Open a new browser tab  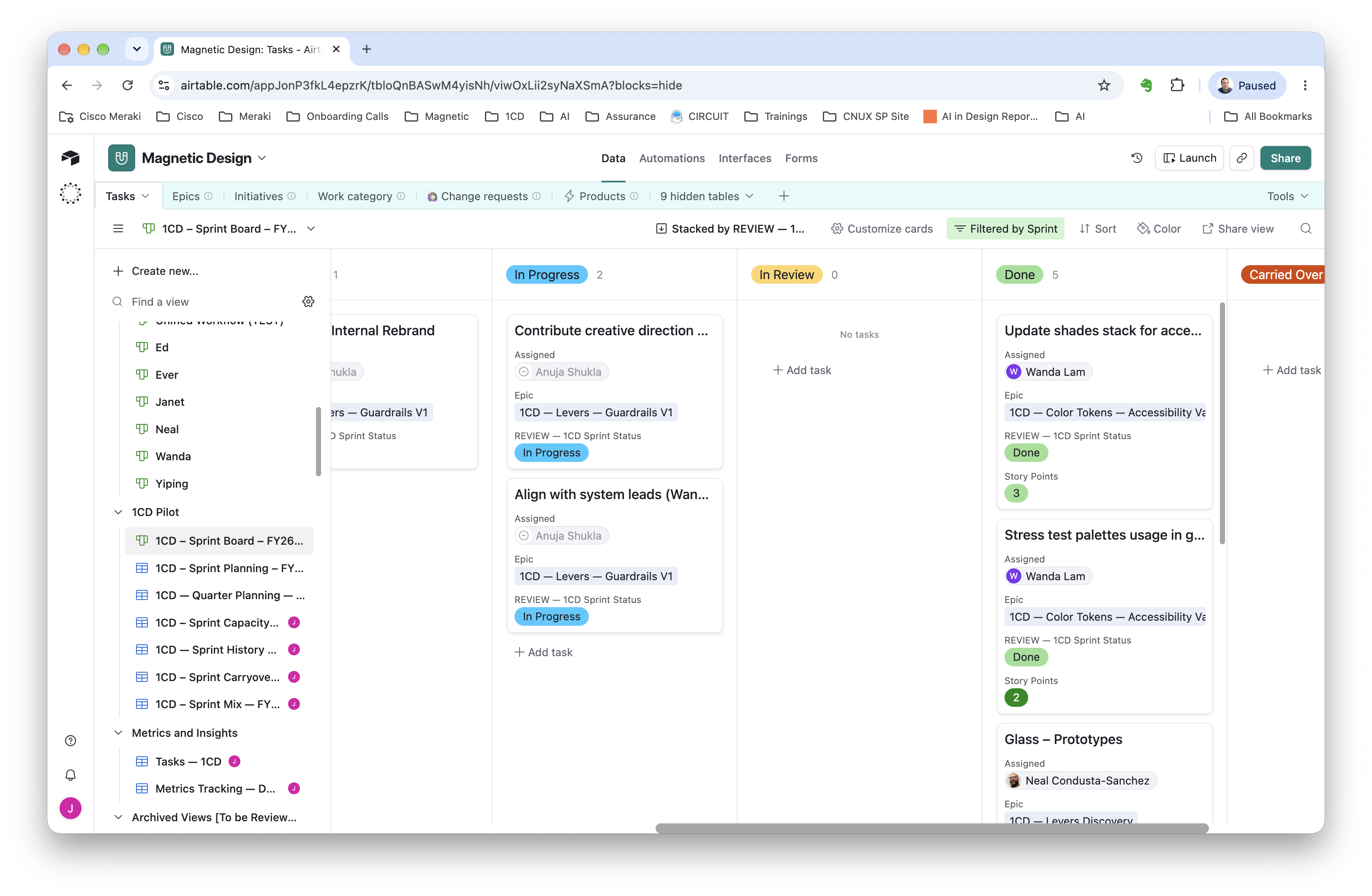(x=366, y=49)
